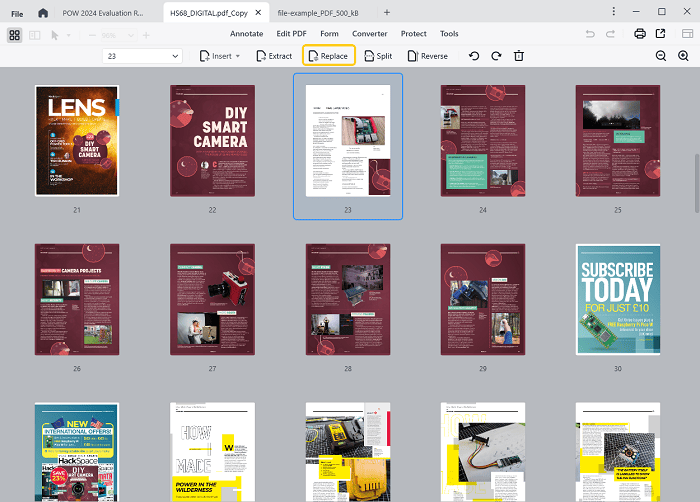
Task: Delete the selected page with trash icon
Action: 518,56
